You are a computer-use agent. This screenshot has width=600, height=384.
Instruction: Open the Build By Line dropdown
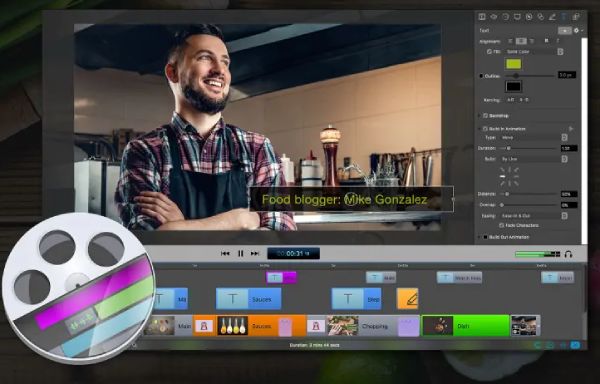534,159
